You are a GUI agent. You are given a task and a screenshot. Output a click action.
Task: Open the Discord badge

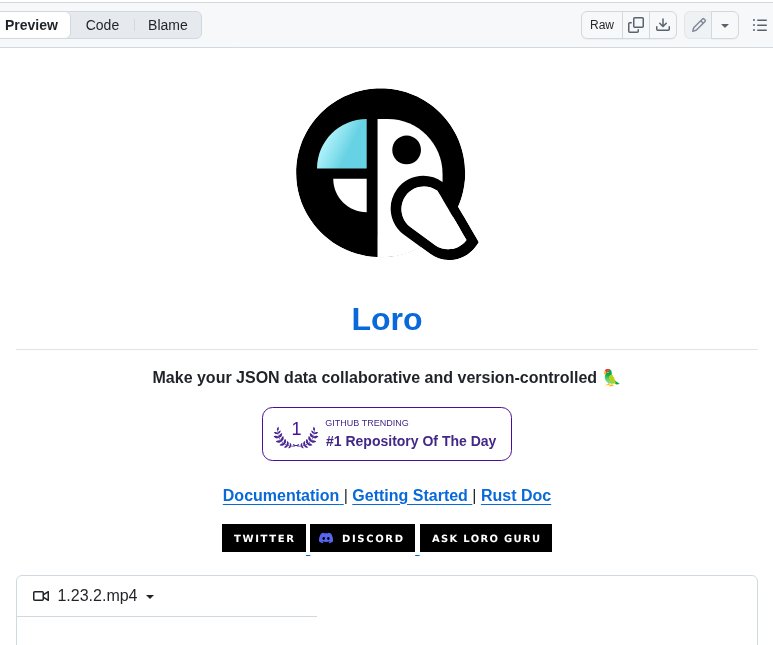click(x=362, y=538)
